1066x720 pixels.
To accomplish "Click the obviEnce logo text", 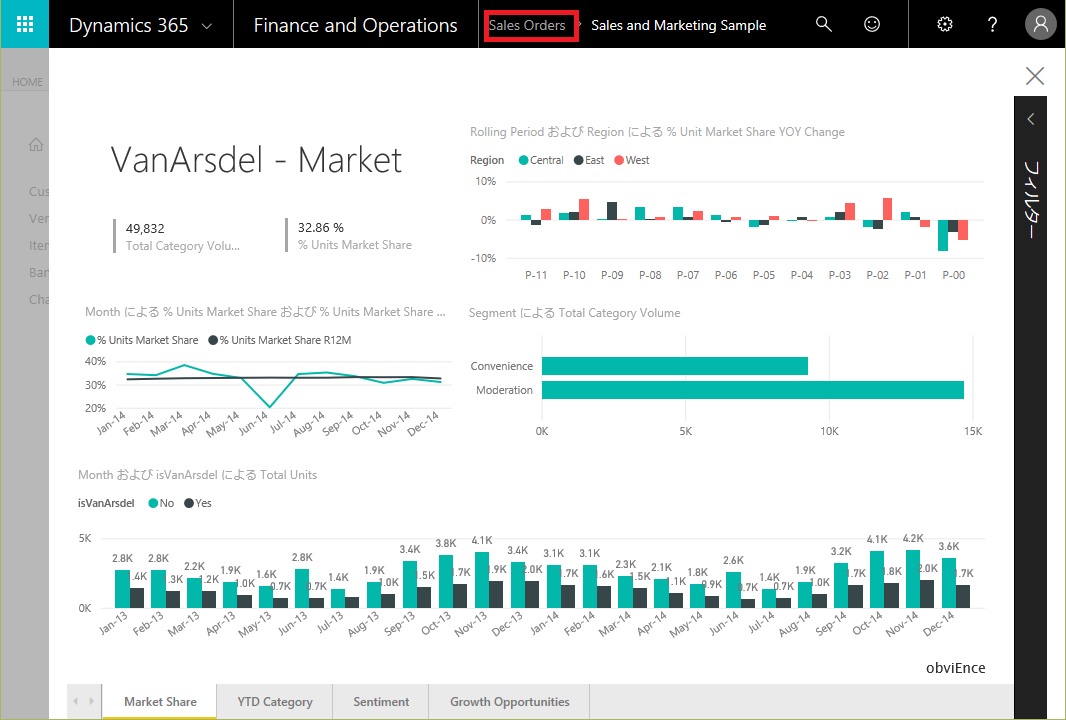I will click(x=955, y=668).
